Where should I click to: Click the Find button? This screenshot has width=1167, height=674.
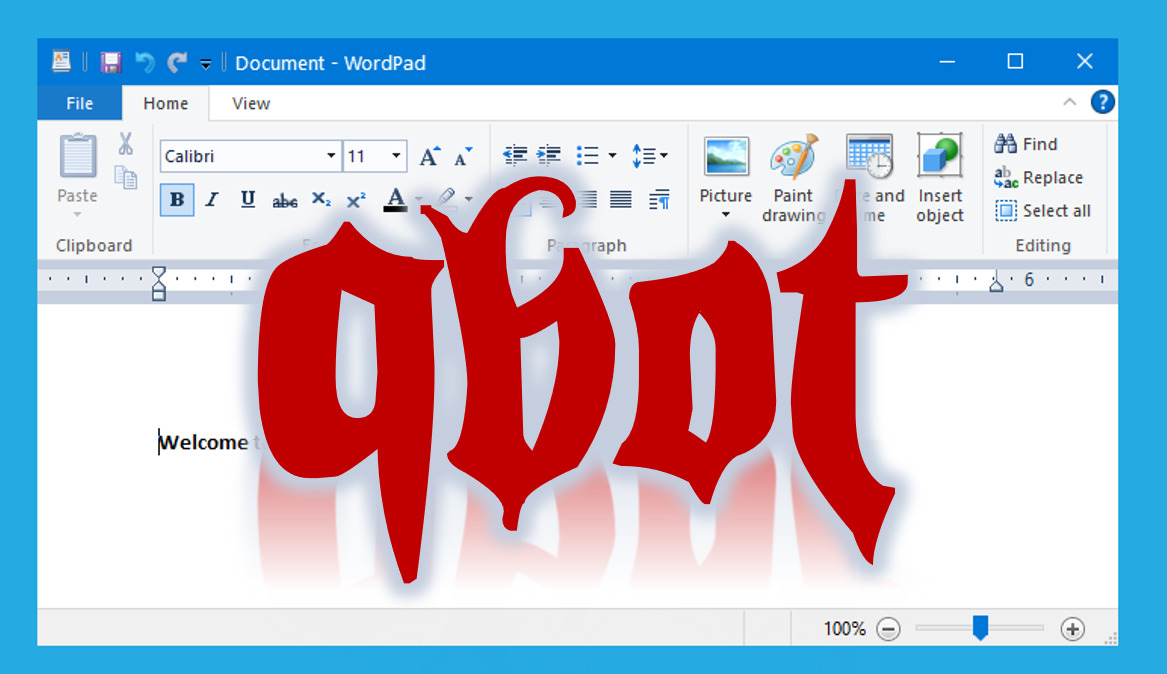point(1027,144)
